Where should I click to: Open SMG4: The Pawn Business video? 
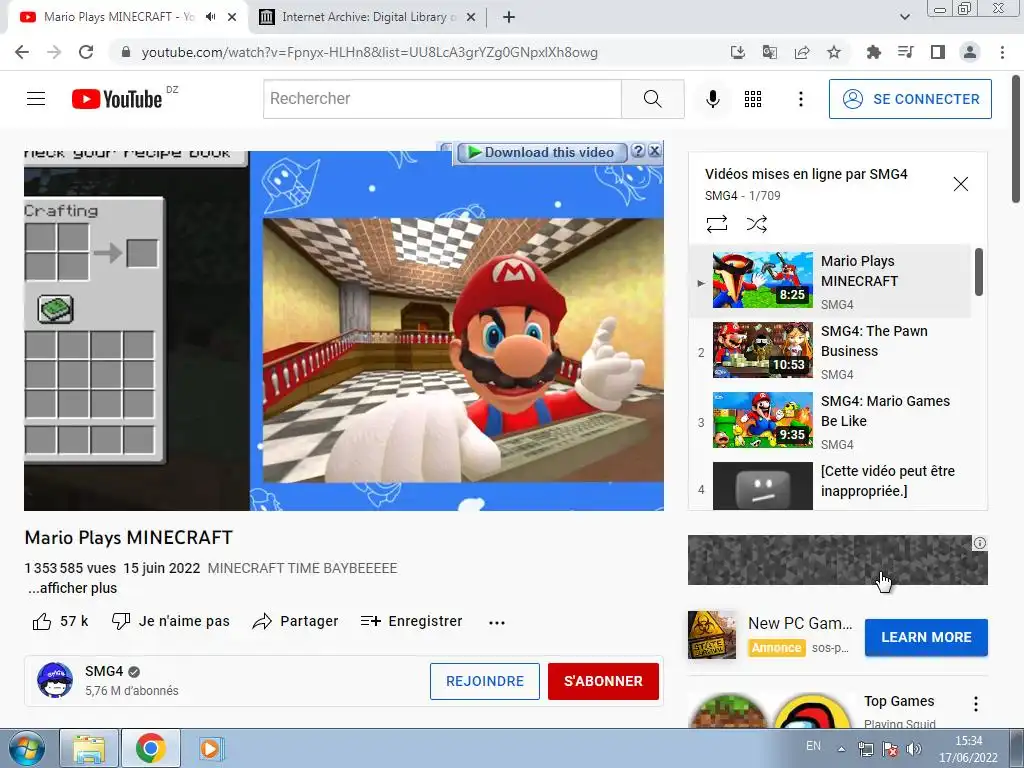(829, 350)
